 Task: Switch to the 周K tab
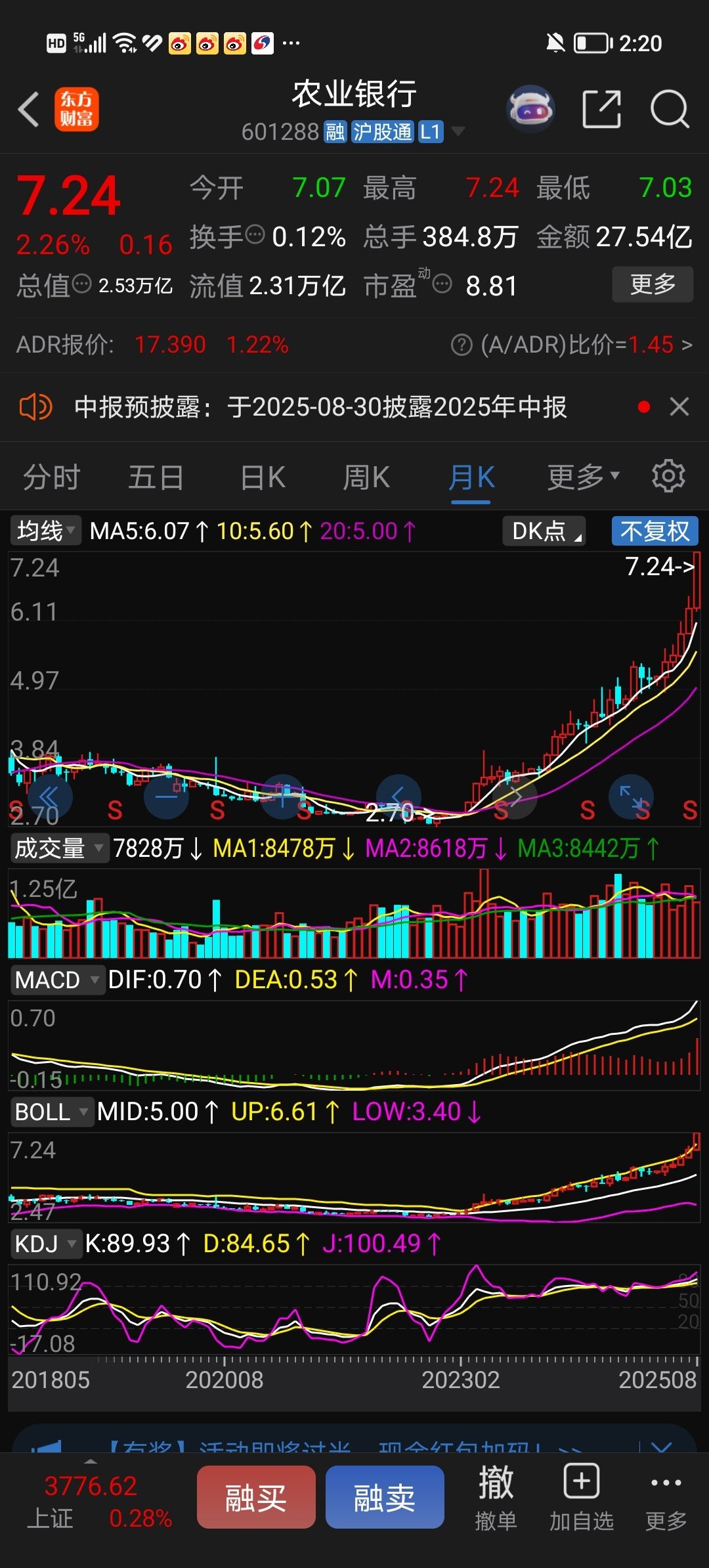(x=366, y=477)
